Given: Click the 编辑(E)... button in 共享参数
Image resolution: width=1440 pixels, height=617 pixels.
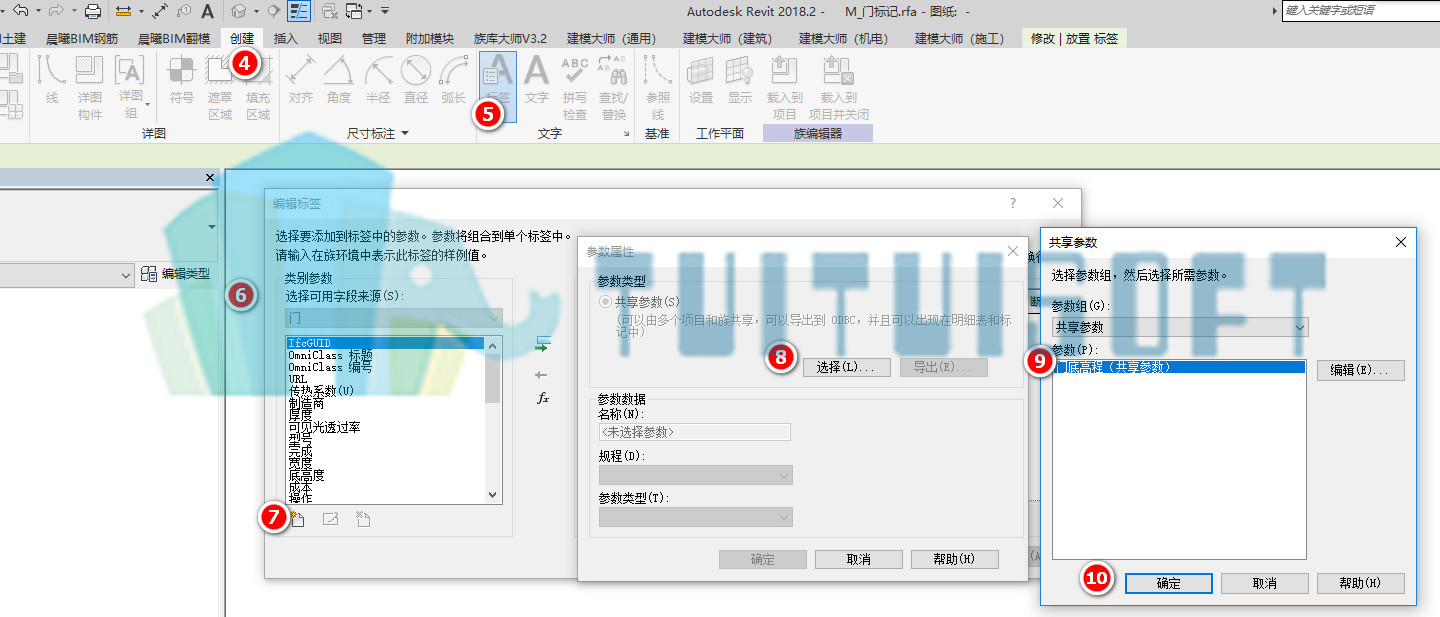Looking at the screenshot, I should pos(1360,370).
